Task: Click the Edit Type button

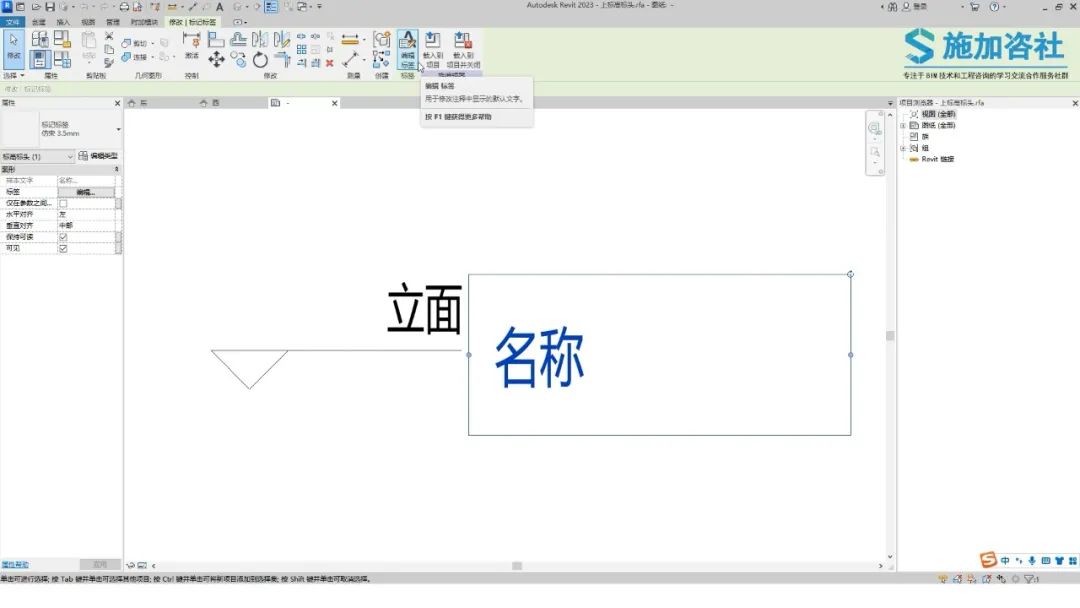Action: point(98,156)
